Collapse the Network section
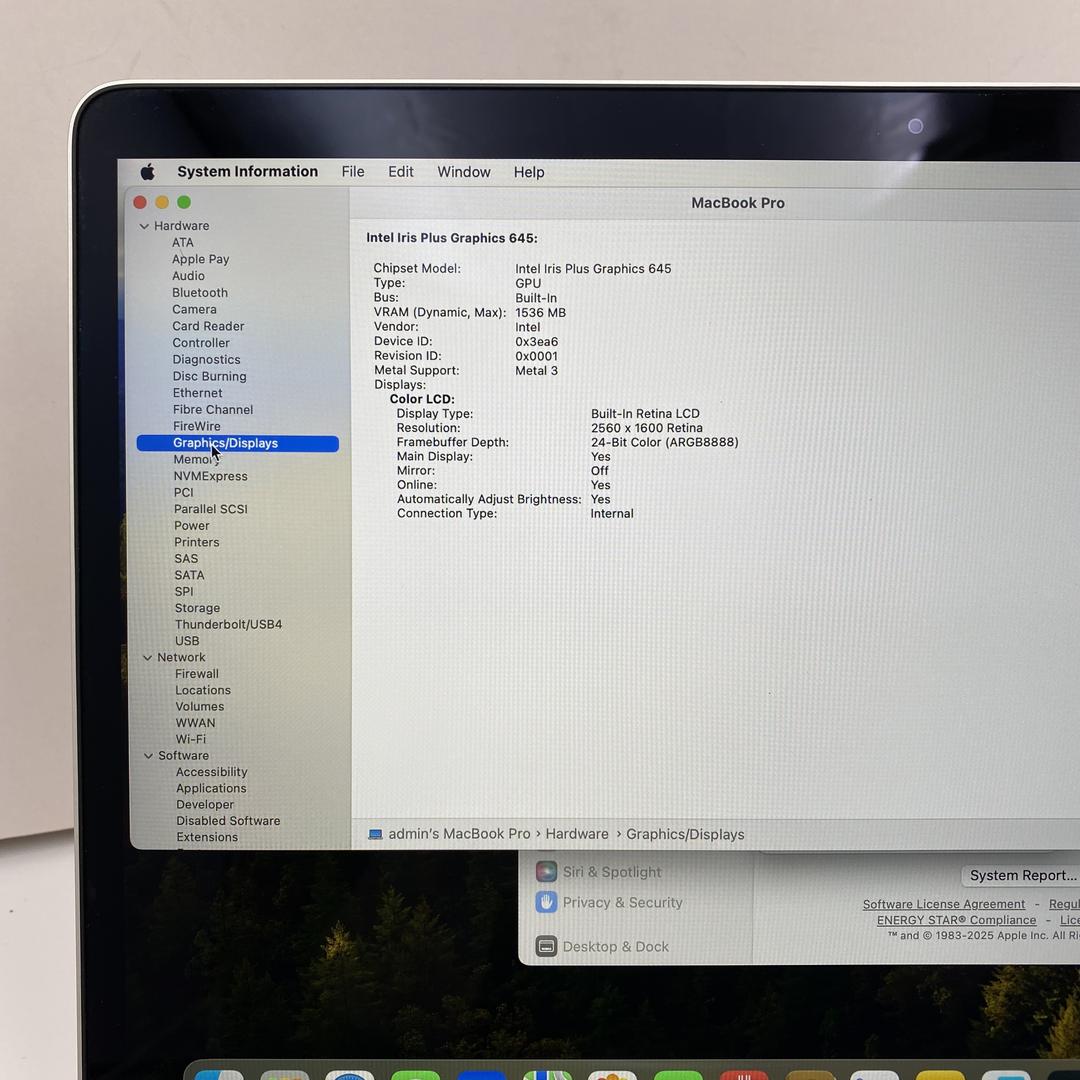The height and width of the screenshot is (1080, 1080). tap(147, 658)
